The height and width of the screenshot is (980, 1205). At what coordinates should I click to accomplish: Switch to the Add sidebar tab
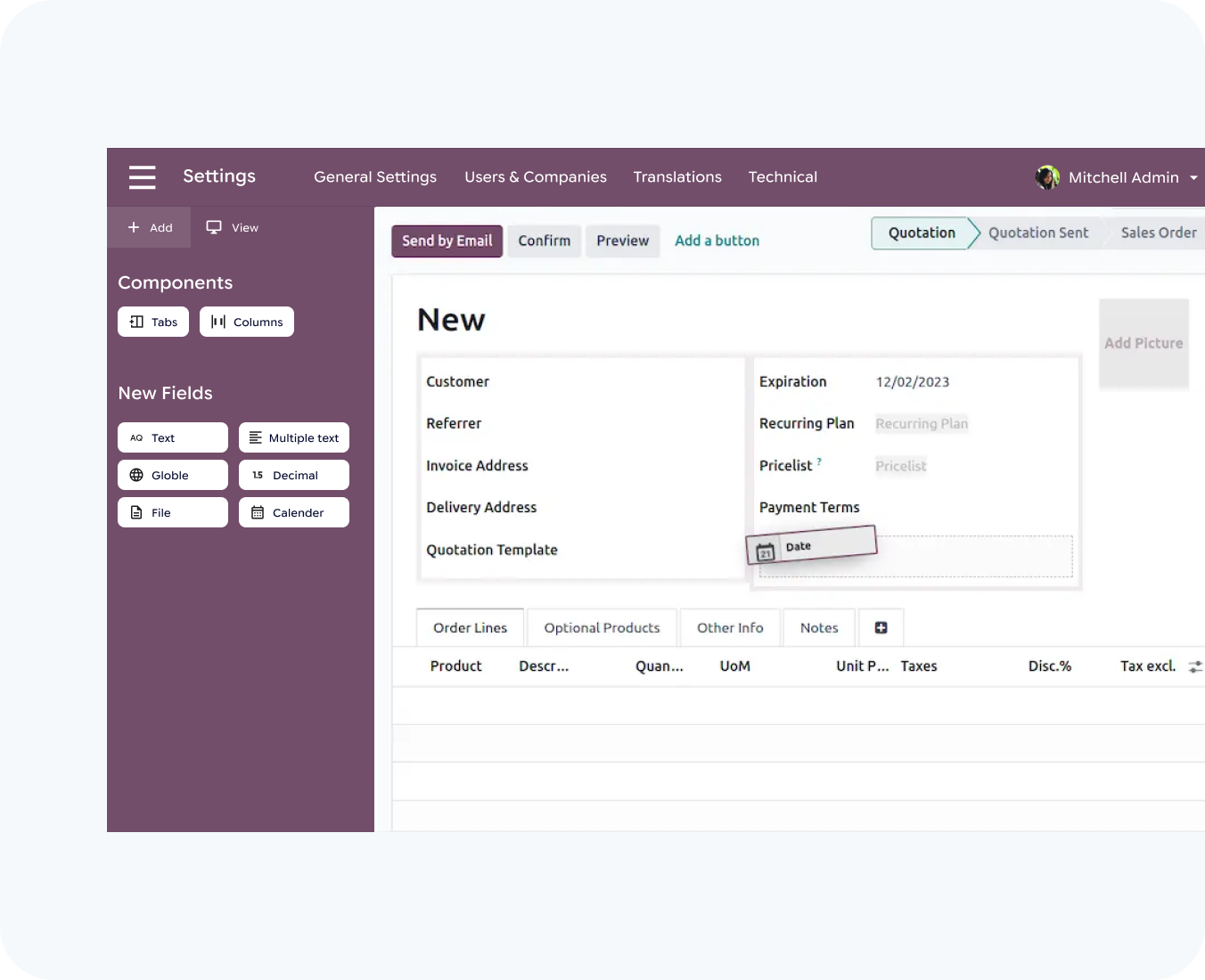coord(149,227)
